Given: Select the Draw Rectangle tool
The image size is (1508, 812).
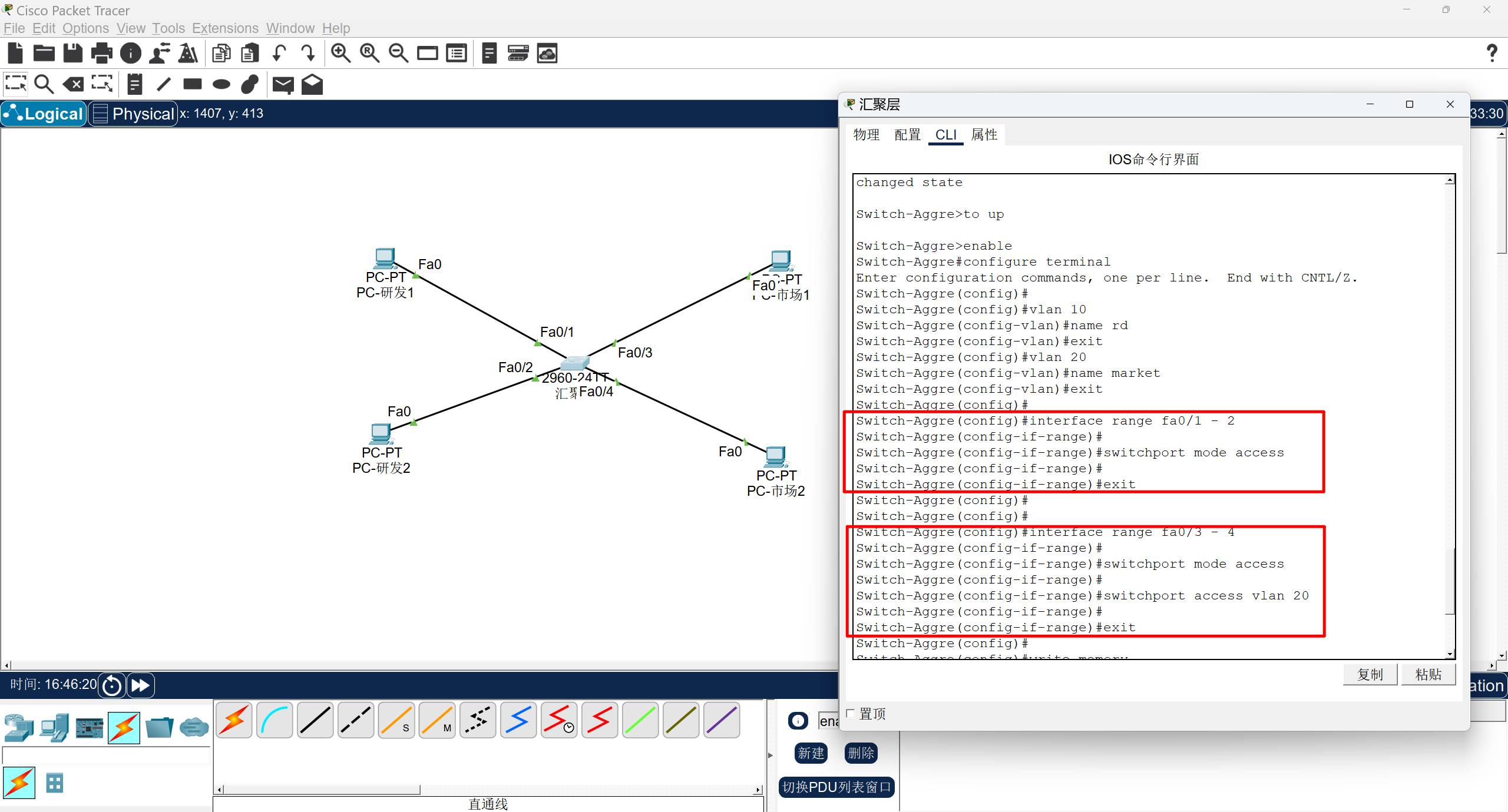Looking at the screenshot, I should point(193,84).
